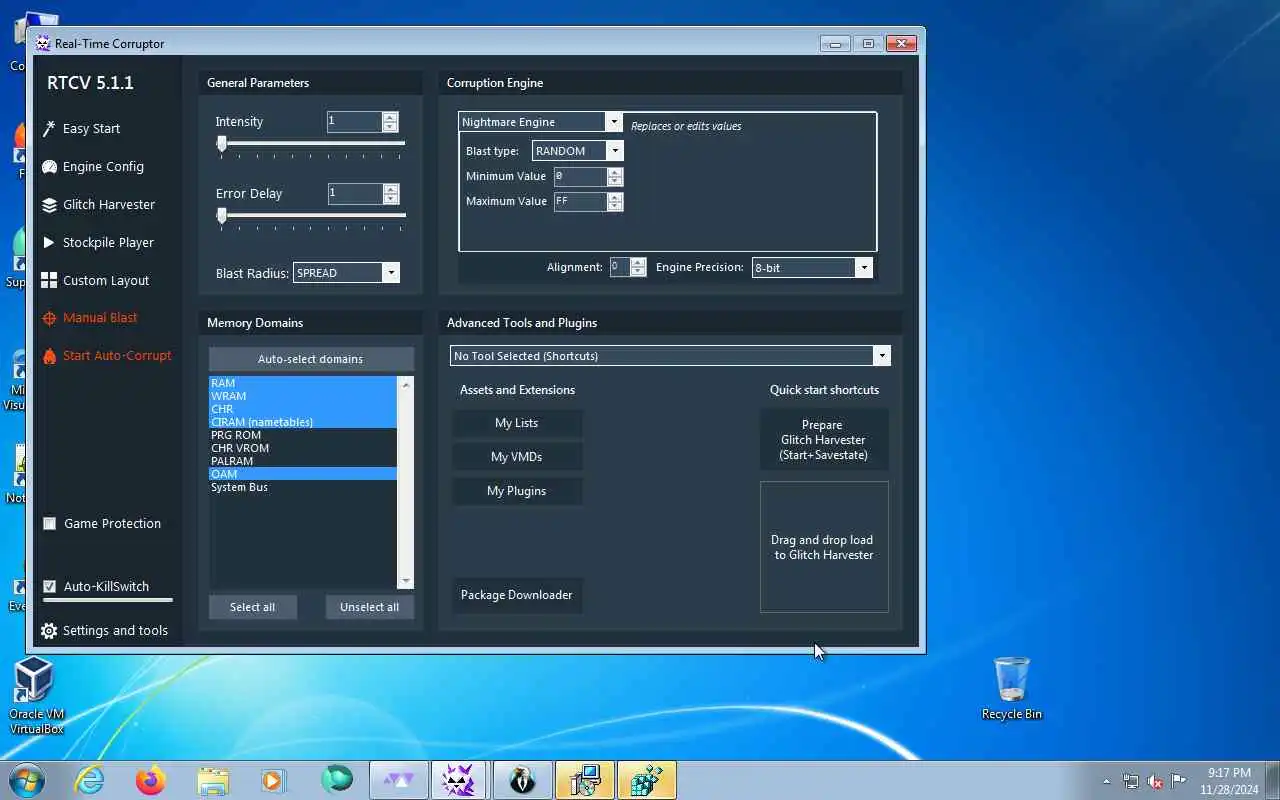Open Recycle Bin desktop icon
The width and height of the screenshot is (1280, 800).
click(1012, 688)
